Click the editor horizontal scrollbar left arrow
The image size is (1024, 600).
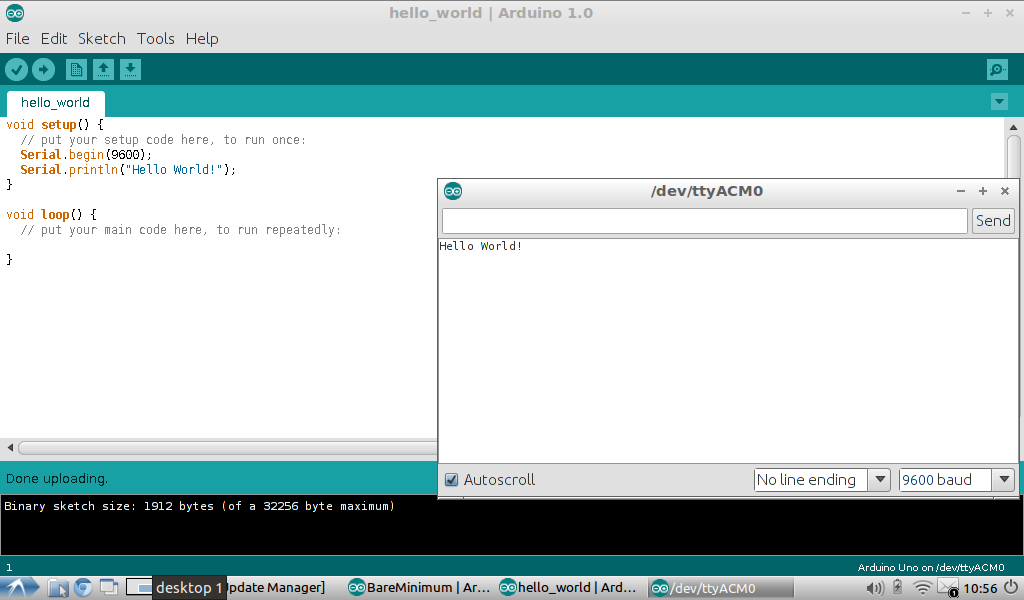pyautogui.click(x=10, y=448)
